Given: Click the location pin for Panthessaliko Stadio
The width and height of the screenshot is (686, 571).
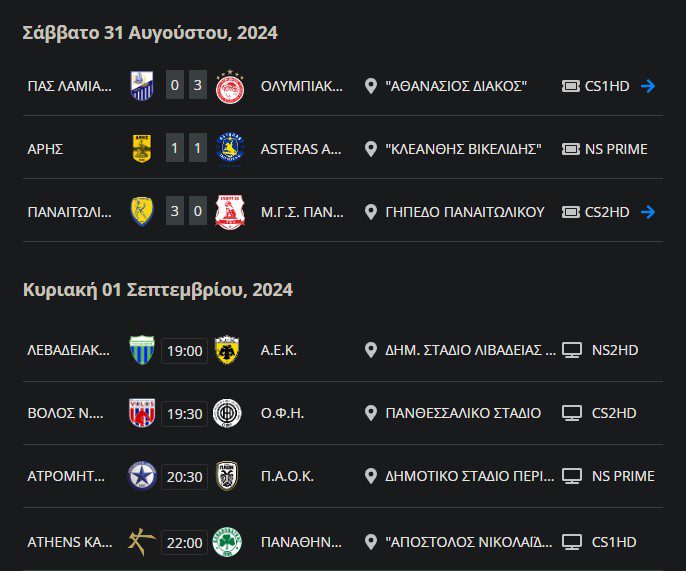Looking at the screenshot, I should pyautogui.click(x=371, y=413).
